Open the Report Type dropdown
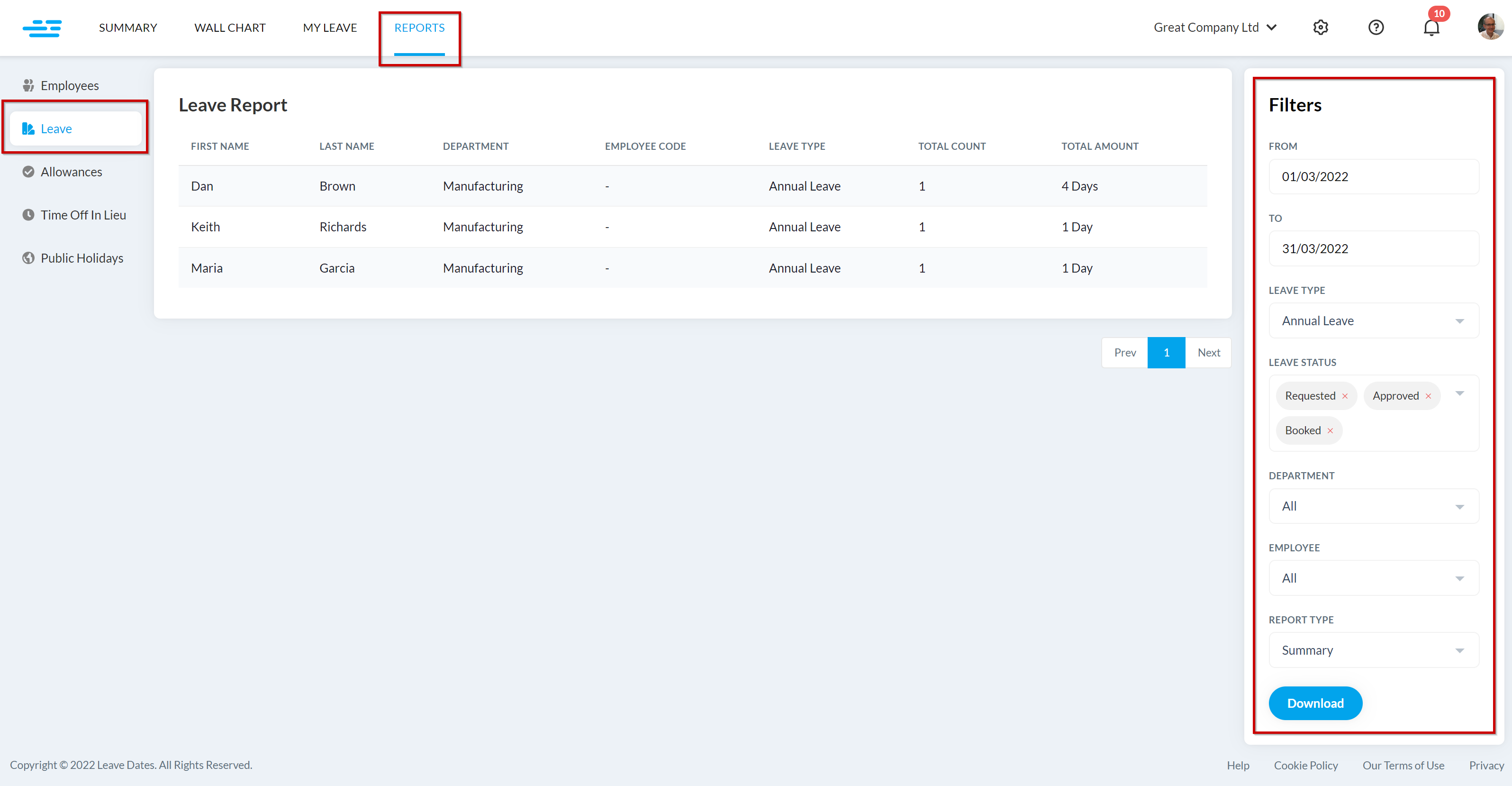The image size is (1512, 786). click(1374, 650)
